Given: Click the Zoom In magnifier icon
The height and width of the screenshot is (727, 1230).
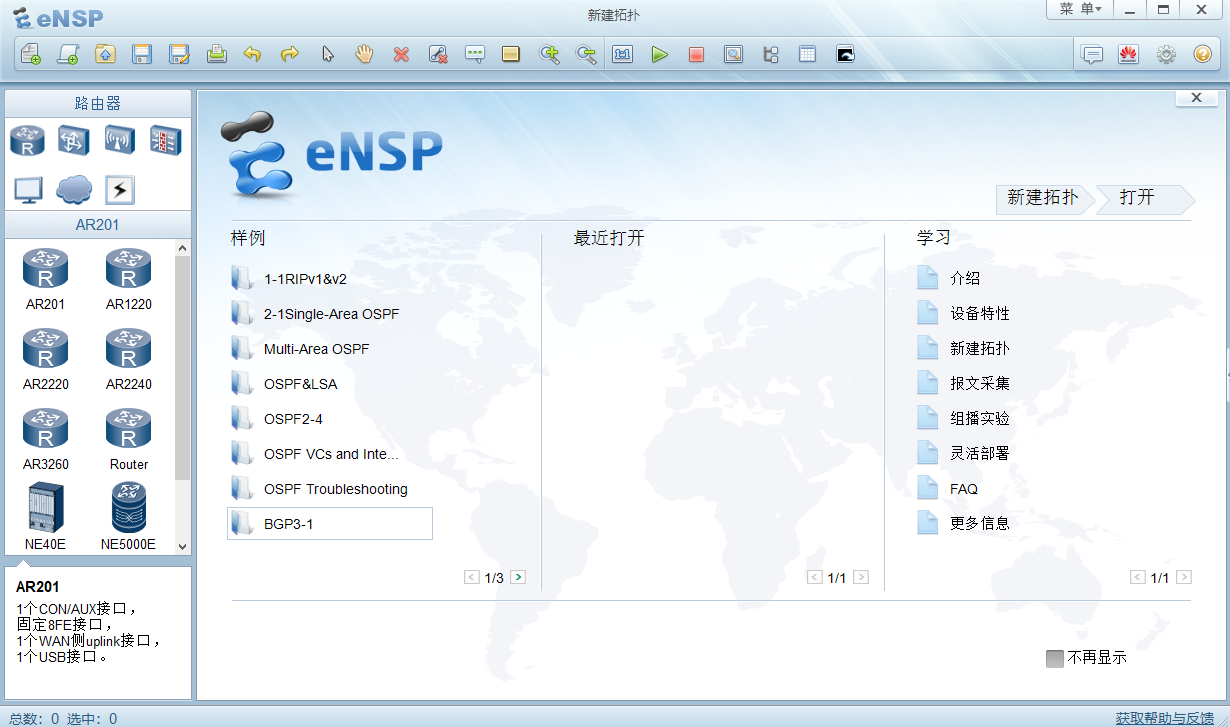Looking at the screenshot, I should click(x=549, y=54).
